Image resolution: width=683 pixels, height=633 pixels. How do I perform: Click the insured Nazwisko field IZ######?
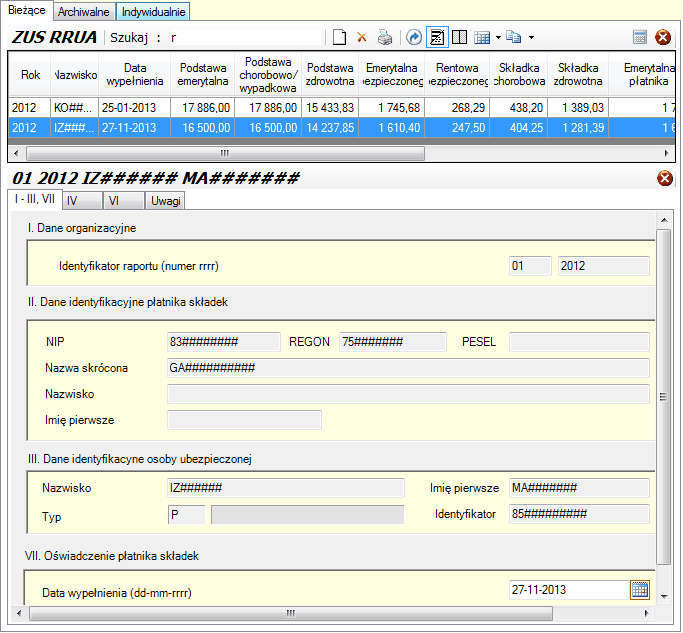click(286, 488)
